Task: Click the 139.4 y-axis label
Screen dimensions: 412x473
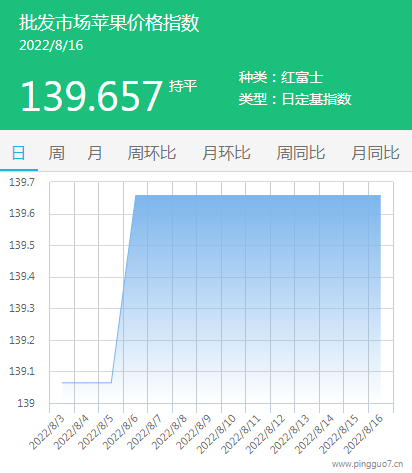Action: click(22, 276)
